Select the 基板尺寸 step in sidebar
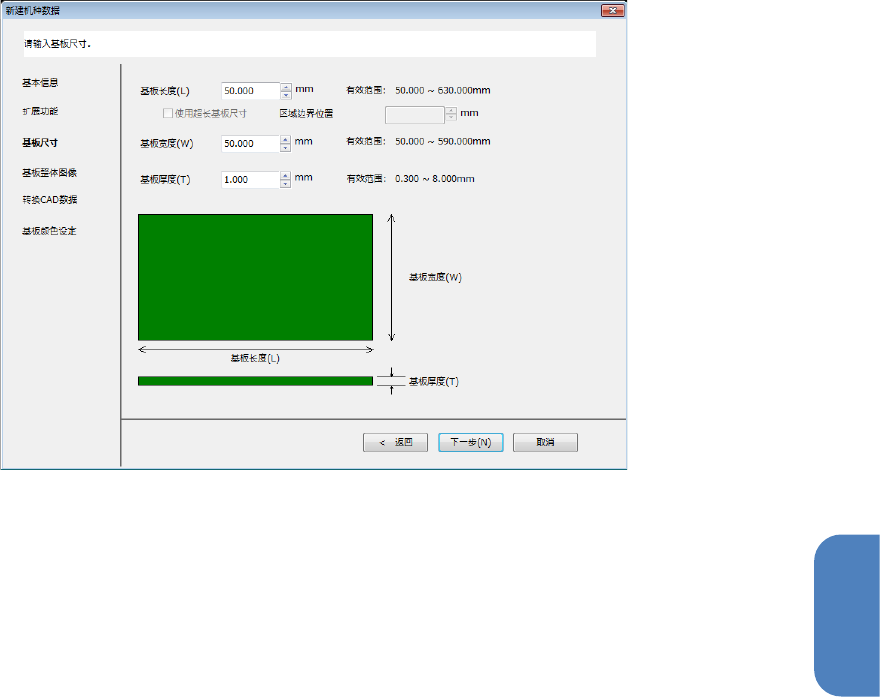The height and width of the screenshot is (697, 880). coord(40,143)
